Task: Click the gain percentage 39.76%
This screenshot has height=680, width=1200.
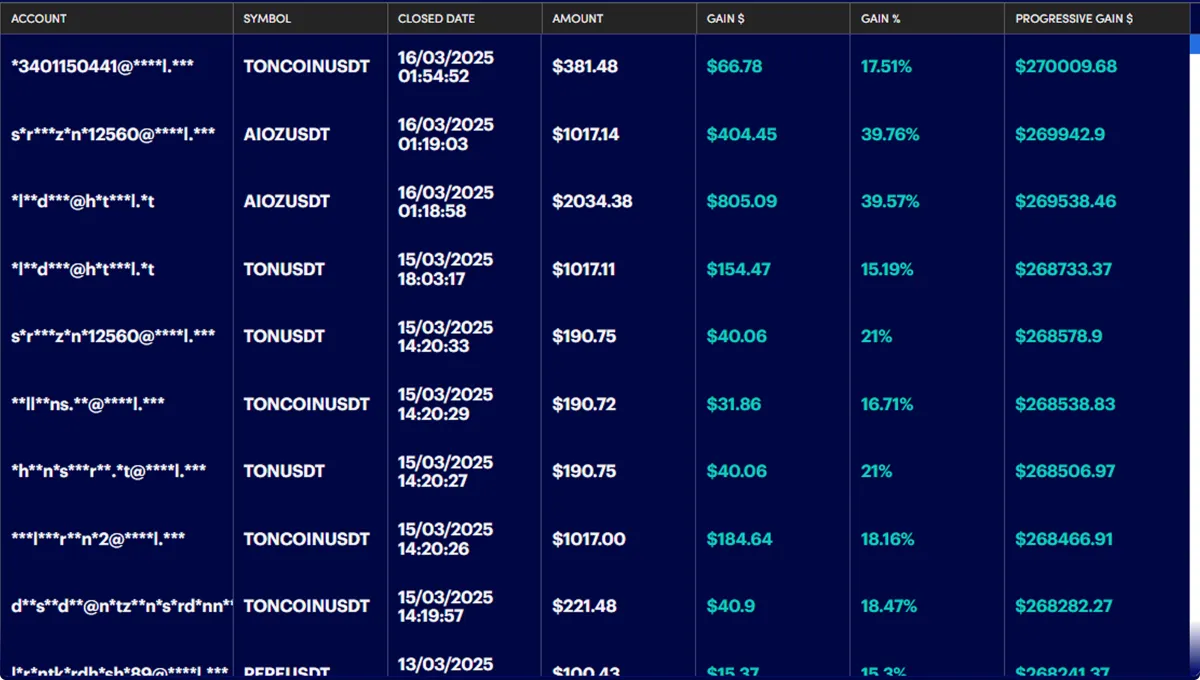Action: [890, 134]
